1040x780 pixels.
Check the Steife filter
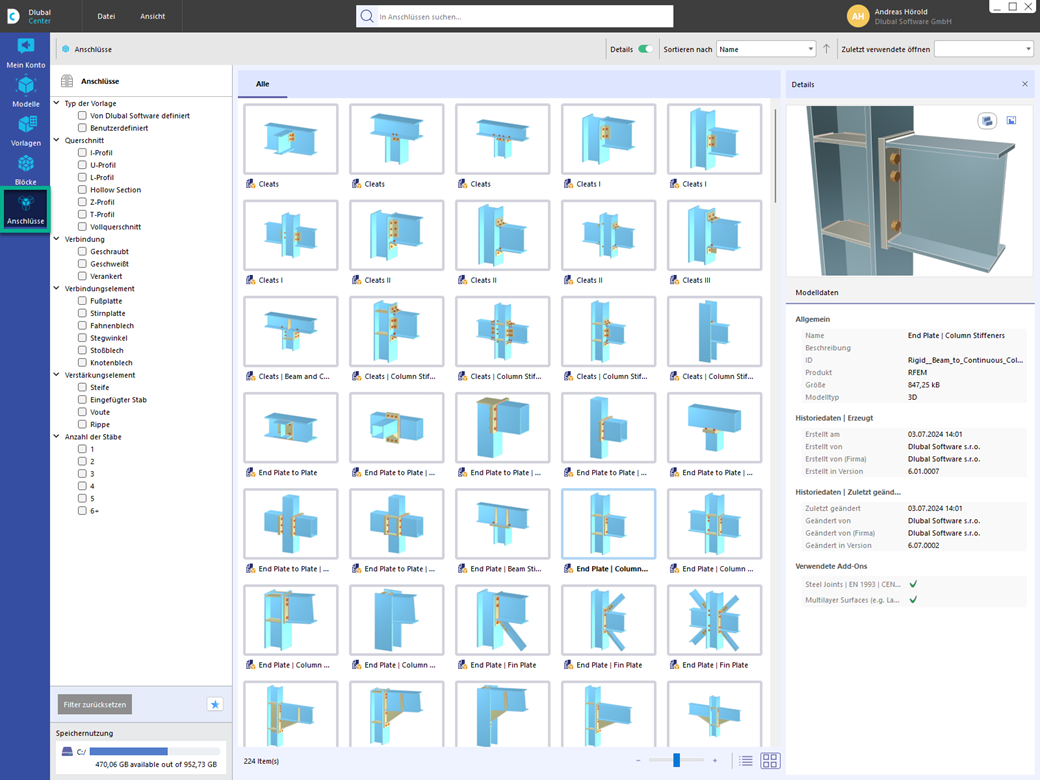coord(82,387)
